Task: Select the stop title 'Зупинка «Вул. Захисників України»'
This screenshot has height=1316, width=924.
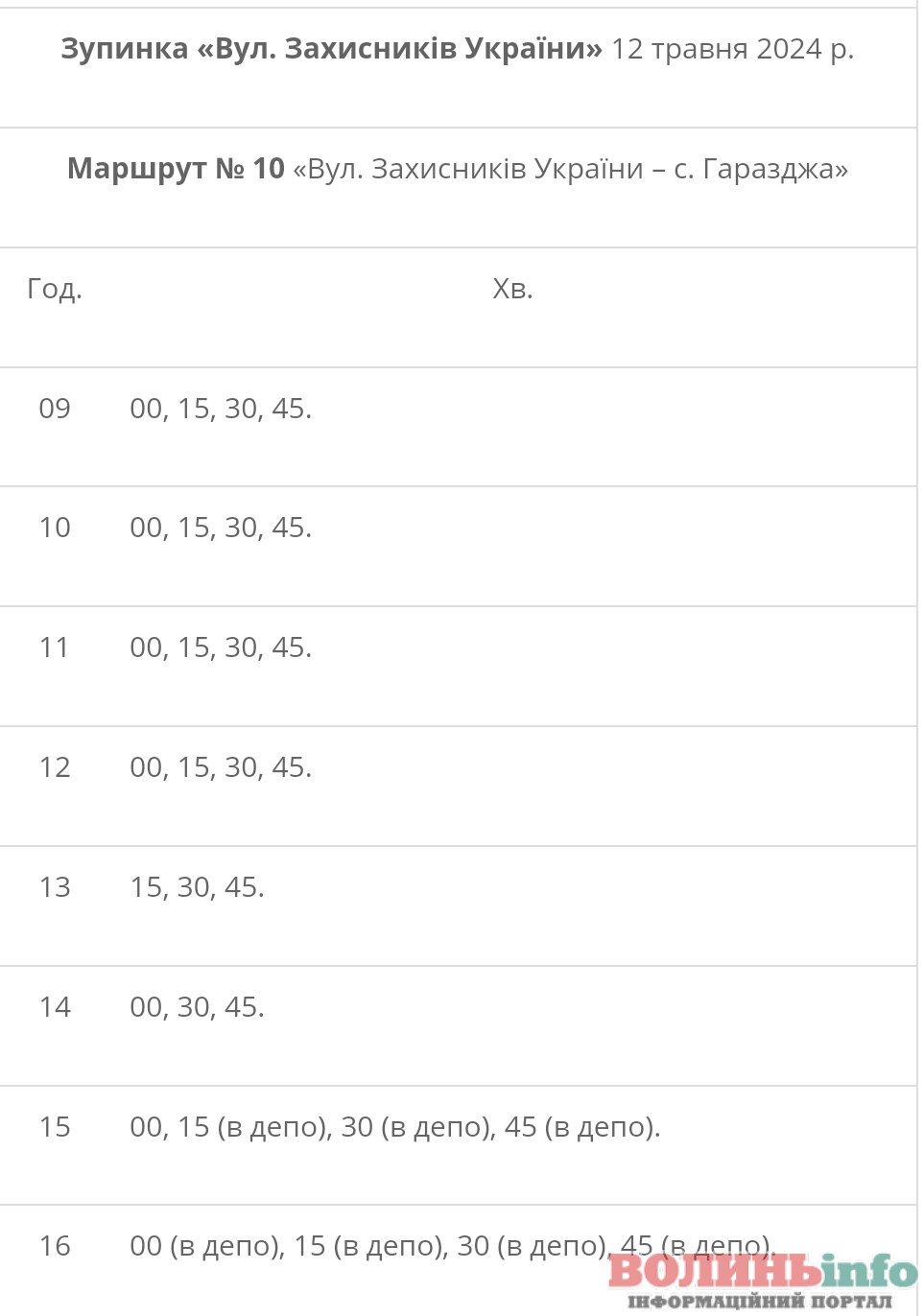Action: pos(331,49)
